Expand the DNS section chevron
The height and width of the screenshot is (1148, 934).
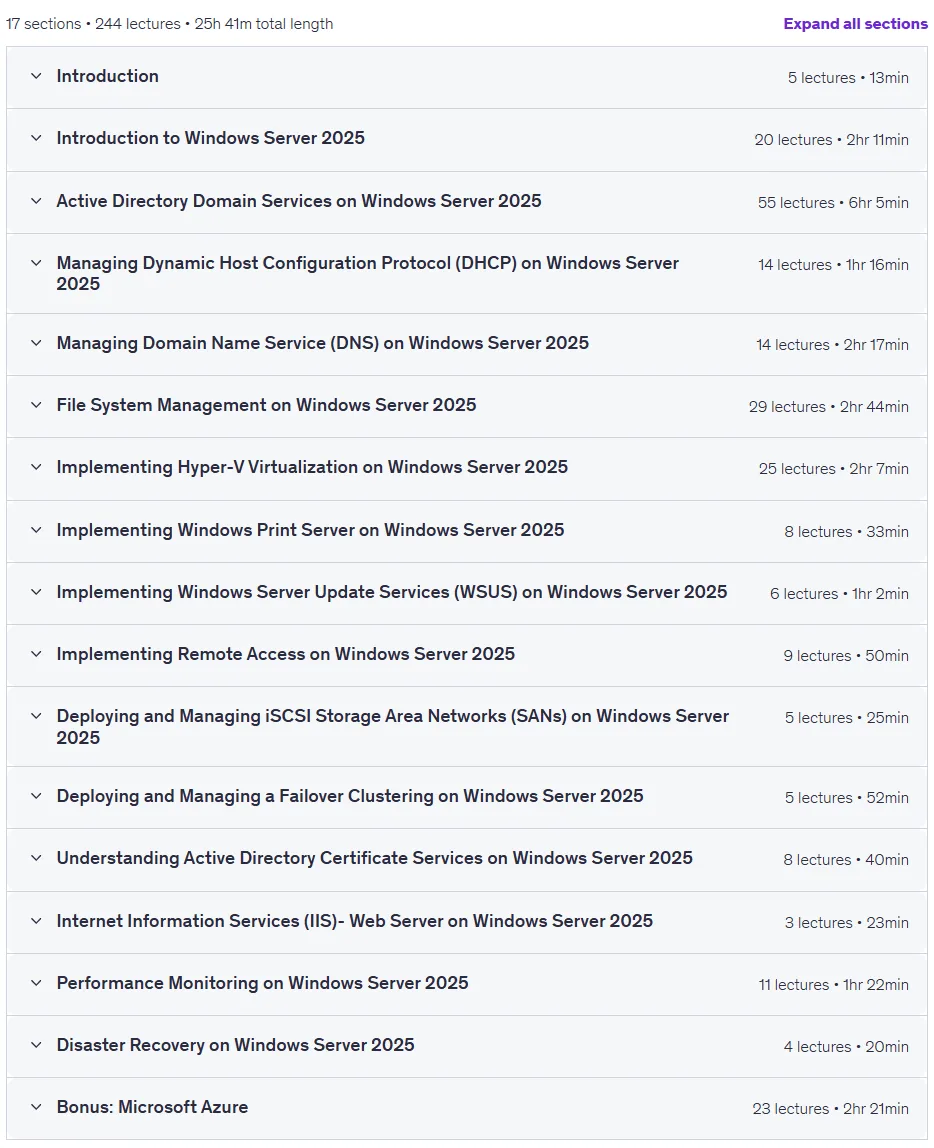pos(36,343)
